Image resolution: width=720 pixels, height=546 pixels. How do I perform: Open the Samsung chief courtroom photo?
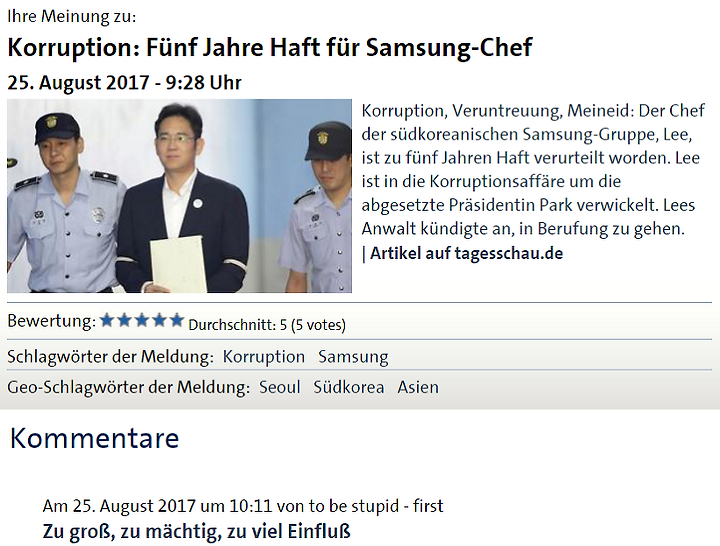(x=180, y=196)
